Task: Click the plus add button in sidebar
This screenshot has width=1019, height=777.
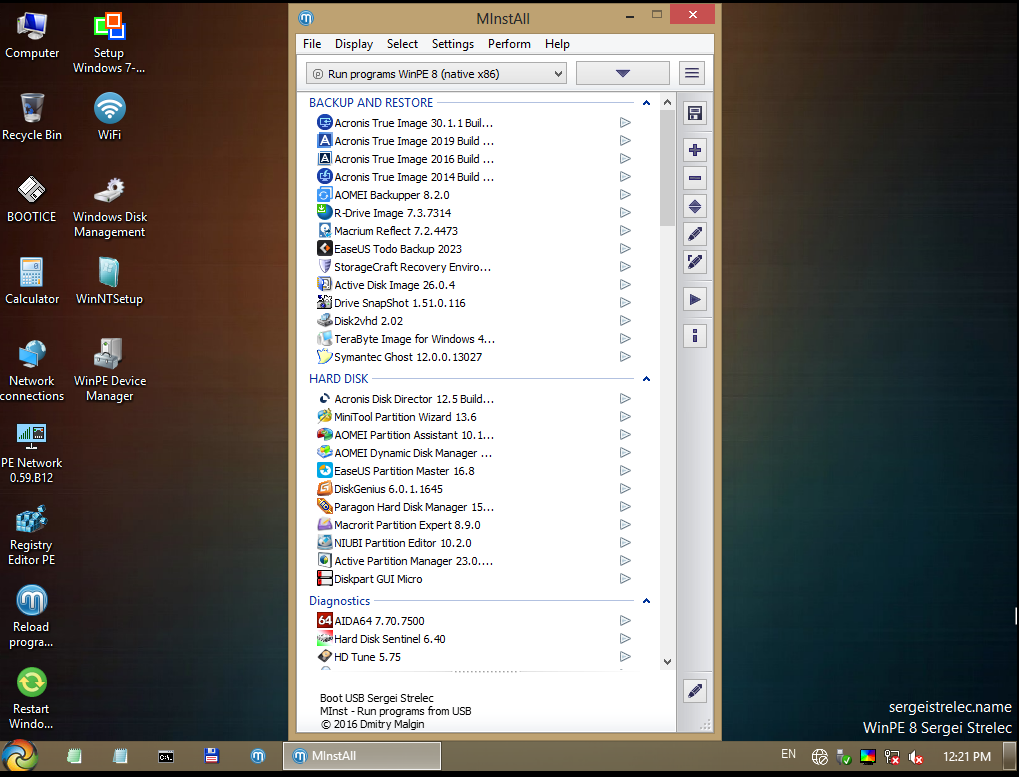Action: point(695,151)
